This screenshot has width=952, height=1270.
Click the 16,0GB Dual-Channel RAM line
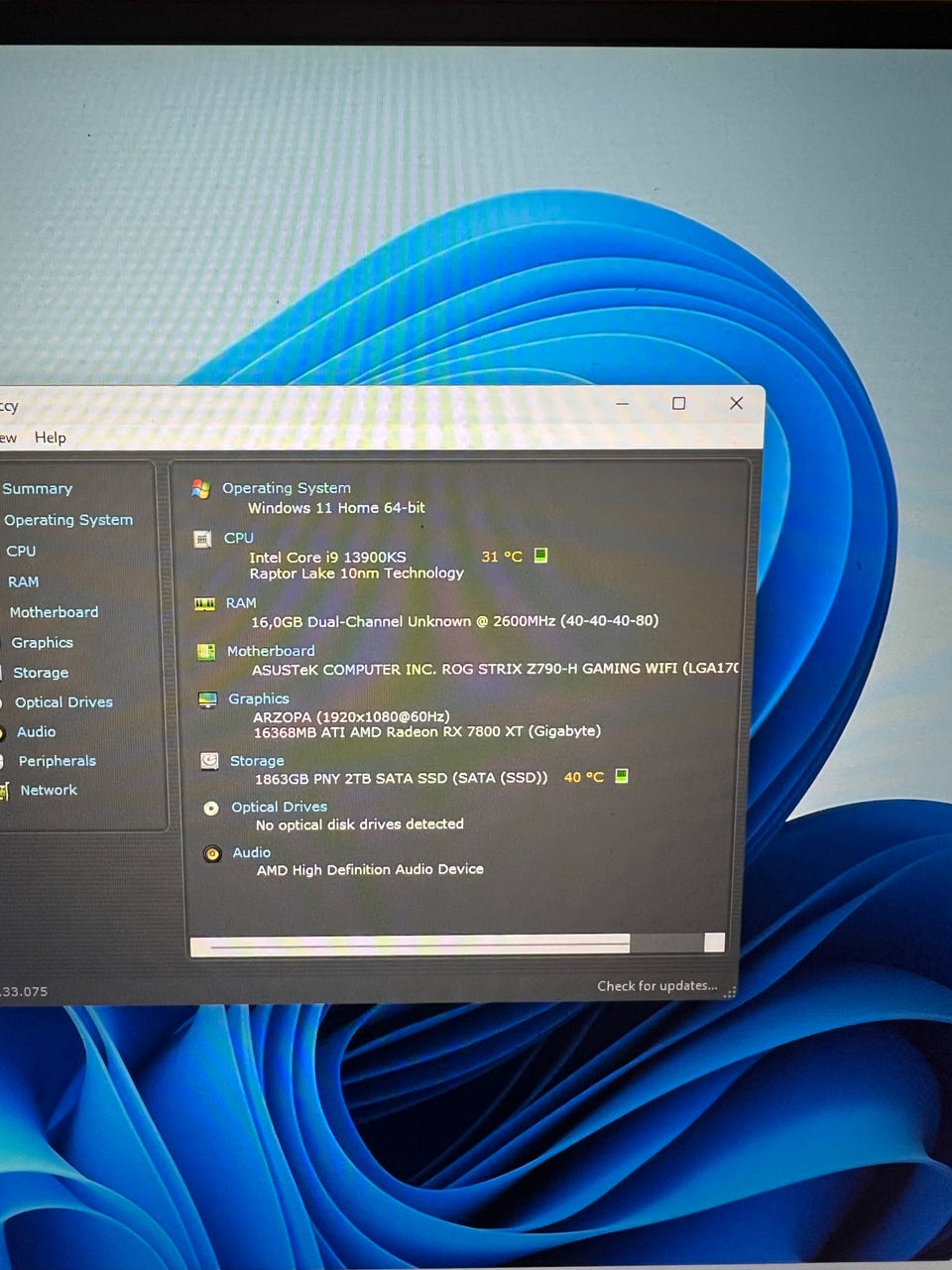pyautogui.click(x=455, y=621)
